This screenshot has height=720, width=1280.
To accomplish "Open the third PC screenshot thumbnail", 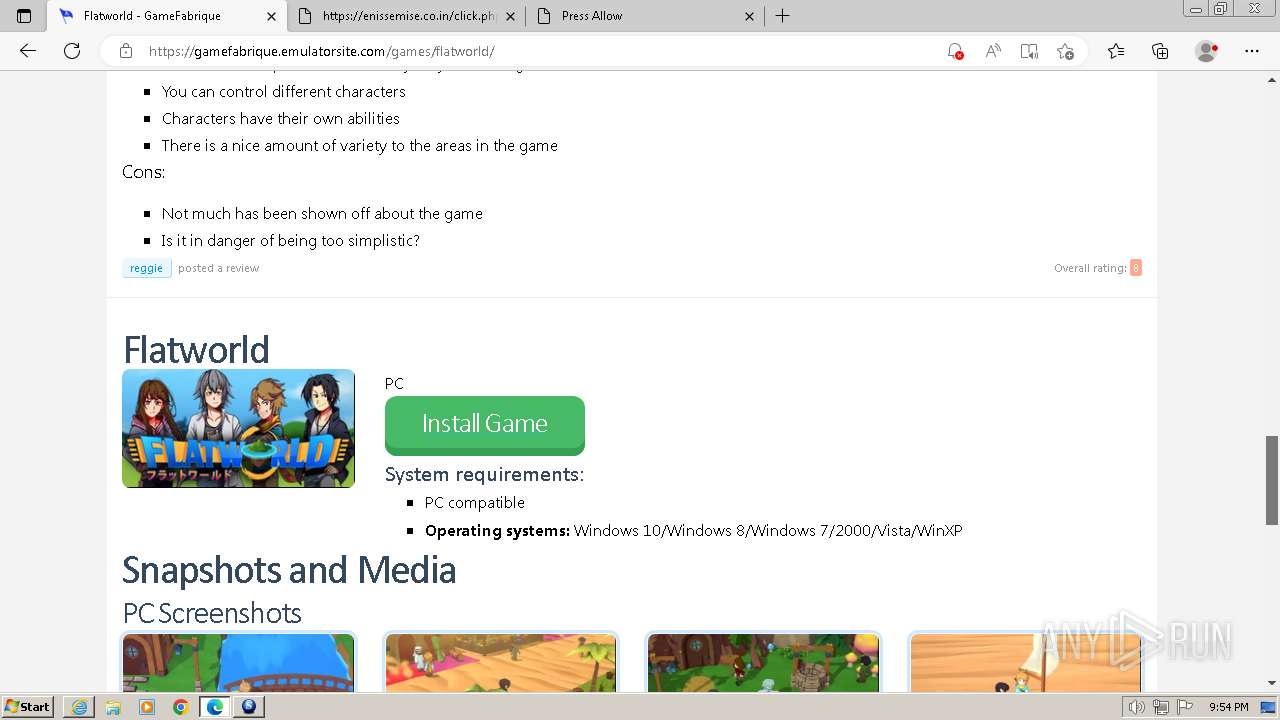I will [763, 662].
